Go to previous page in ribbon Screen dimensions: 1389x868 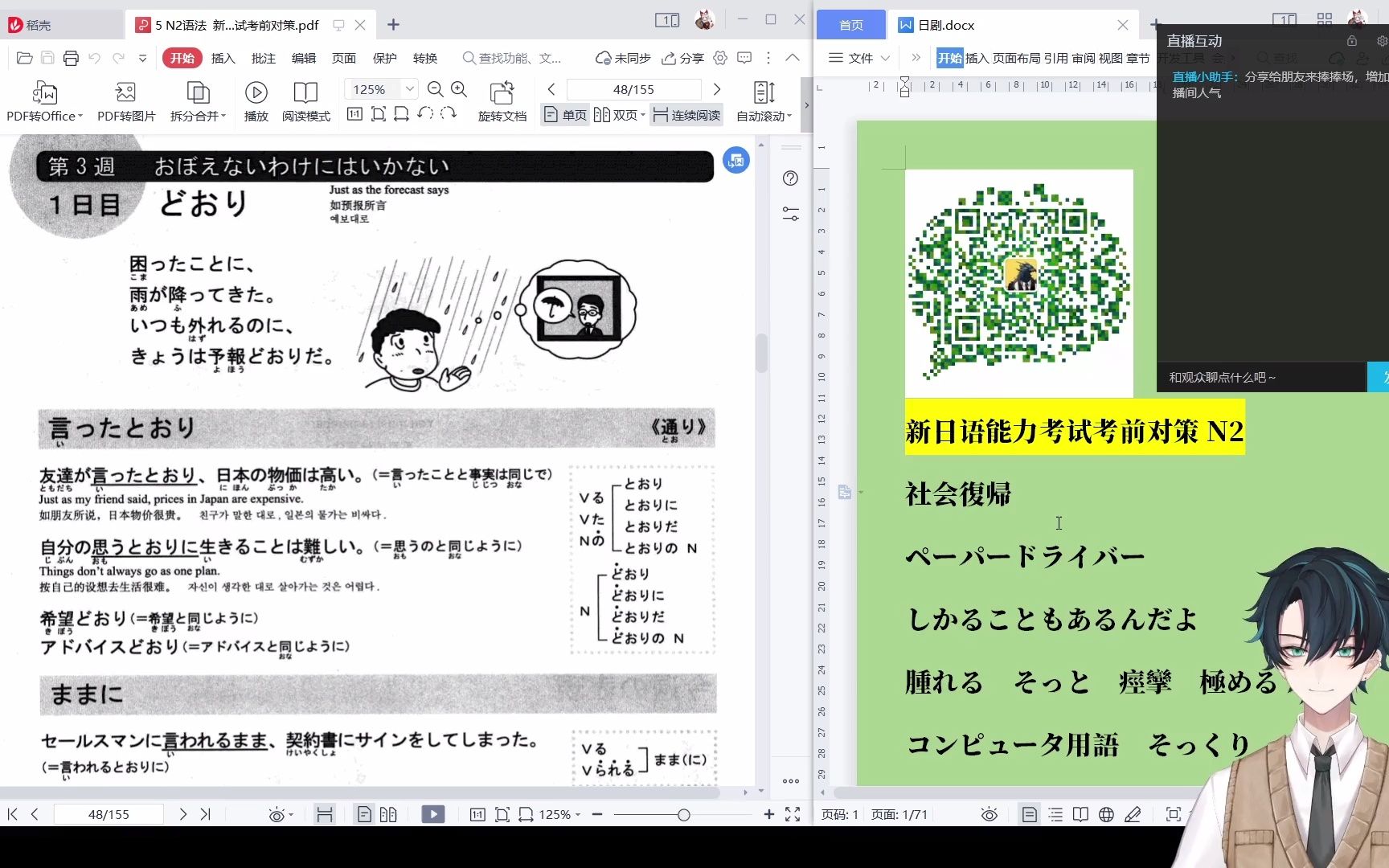pyautogui.click(x=551, y=89)
